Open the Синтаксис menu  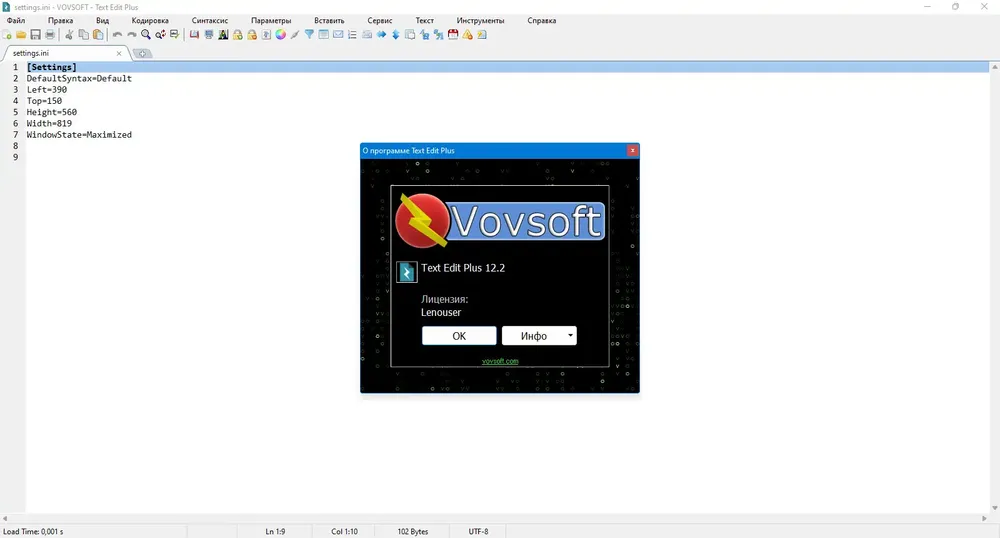tap(210, 20)
